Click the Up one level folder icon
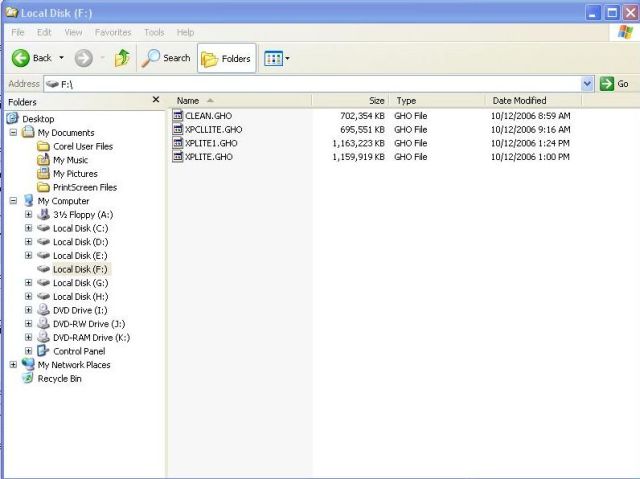 coord(122,58)
